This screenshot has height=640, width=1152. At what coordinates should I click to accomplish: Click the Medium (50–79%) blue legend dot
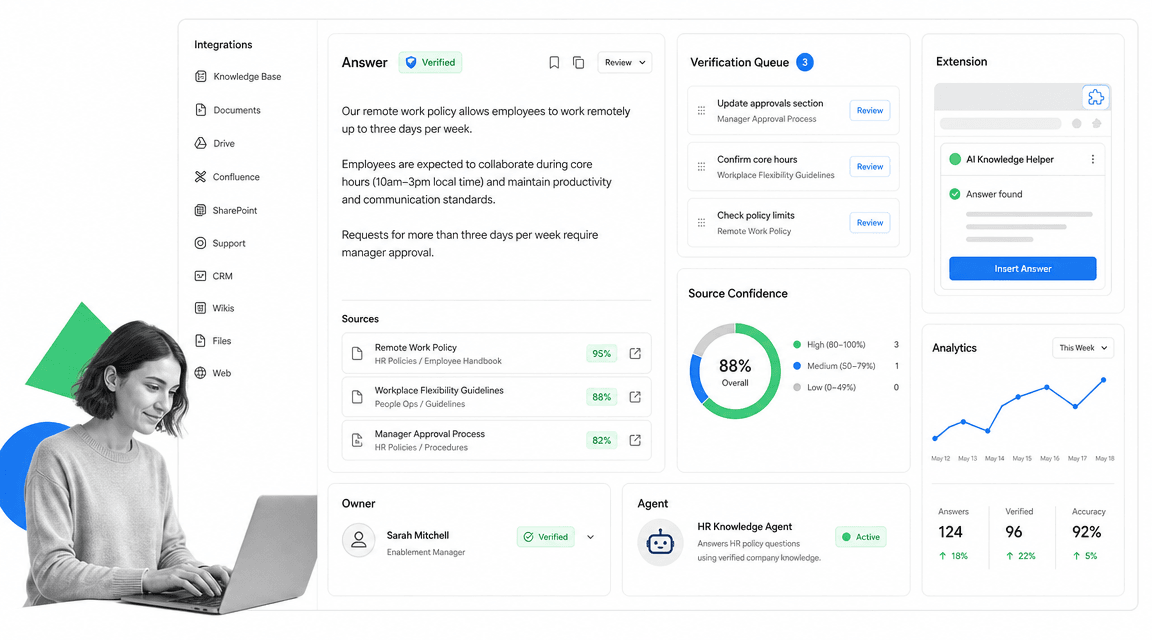(797, 366)
